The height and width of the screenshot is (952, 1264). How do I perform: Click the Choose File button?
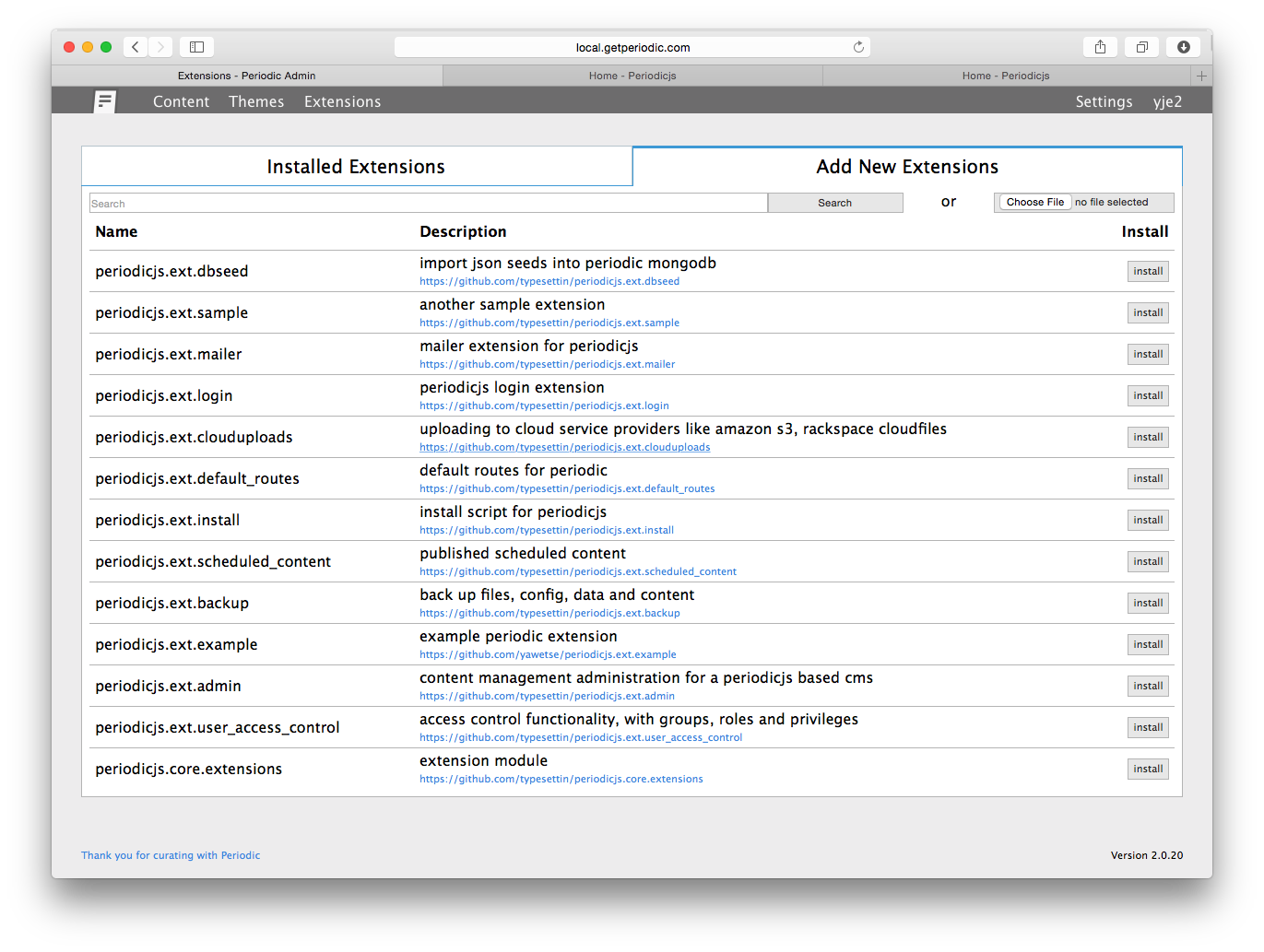(1034, 202)
